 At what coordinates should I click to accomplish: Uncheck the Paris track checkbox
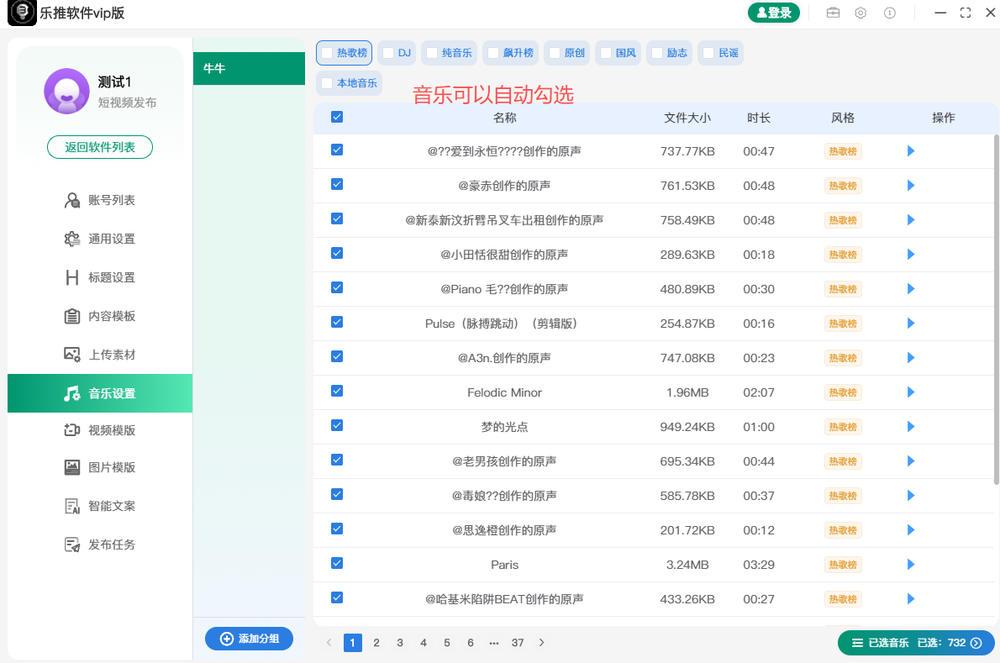[337, 564]
